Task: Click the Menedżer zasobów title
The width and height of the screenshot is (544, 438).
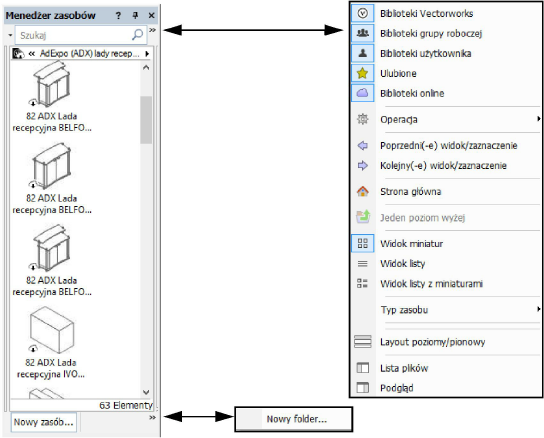Action: (x=51, y=16)
